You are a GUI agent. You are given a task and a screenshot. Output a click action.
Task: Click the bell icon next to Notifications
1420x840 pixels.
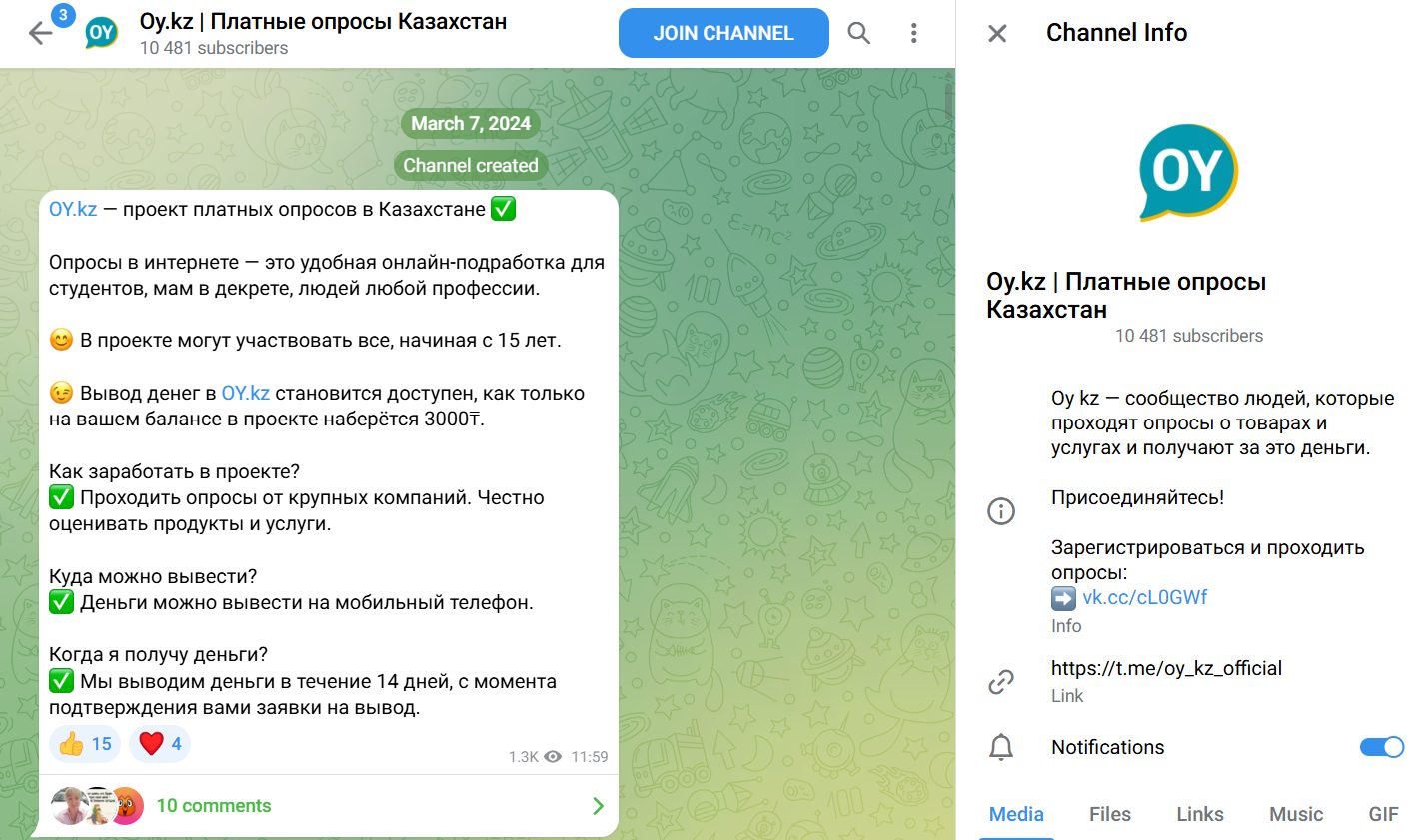[1000, 747]
